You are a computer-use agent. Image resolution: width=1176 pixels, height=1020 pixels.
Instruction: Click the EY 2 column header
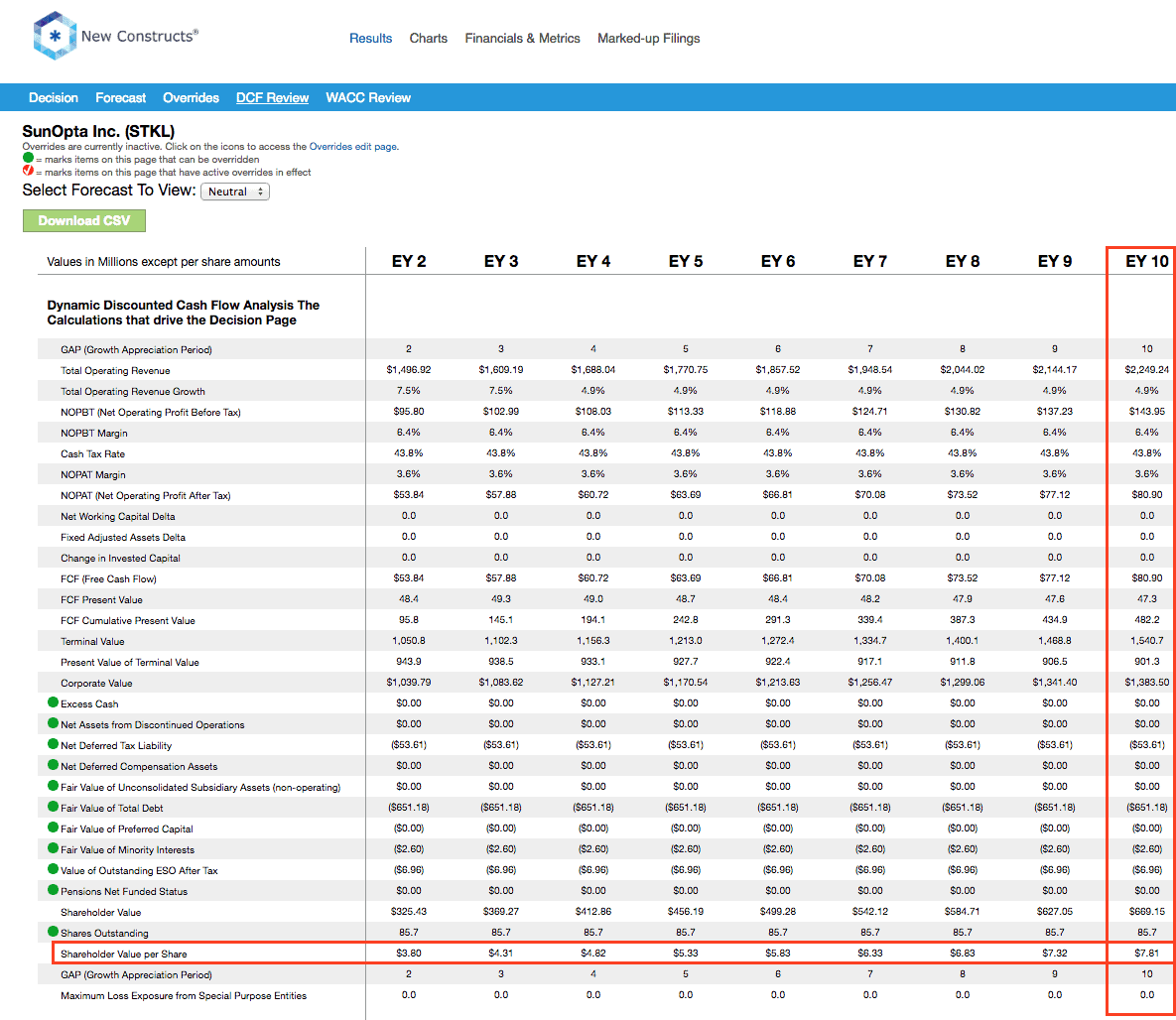coord(409,261)
